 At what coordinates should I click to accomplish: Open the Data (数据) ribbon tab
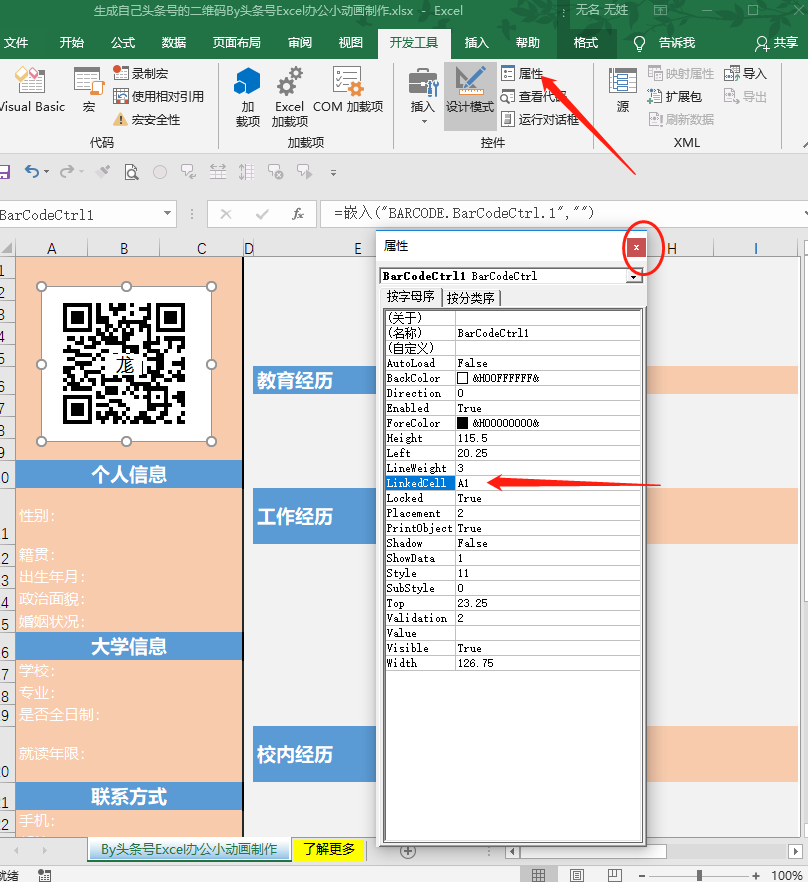click(x=174, y=43)
